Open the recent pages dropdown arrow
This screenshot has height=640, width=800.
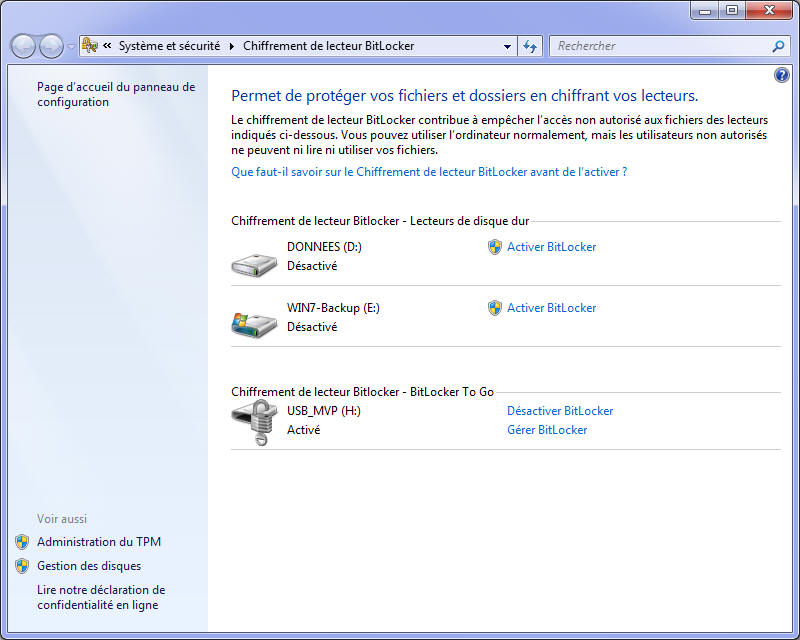(71, 46)
